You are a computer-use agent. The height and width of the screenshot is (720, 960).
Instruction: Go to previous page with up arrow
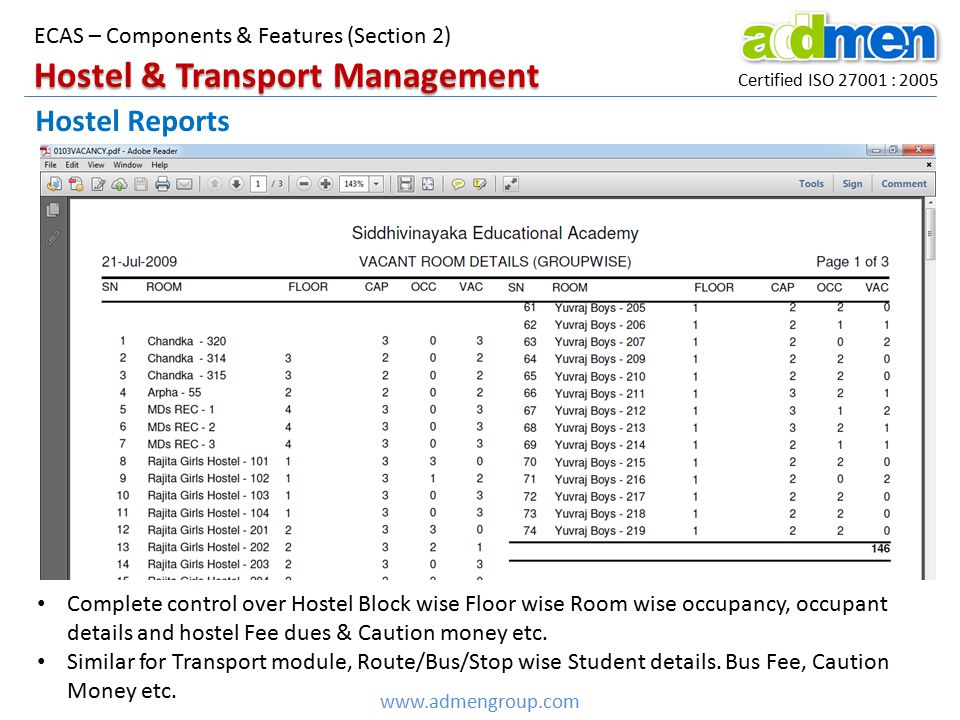214,184
